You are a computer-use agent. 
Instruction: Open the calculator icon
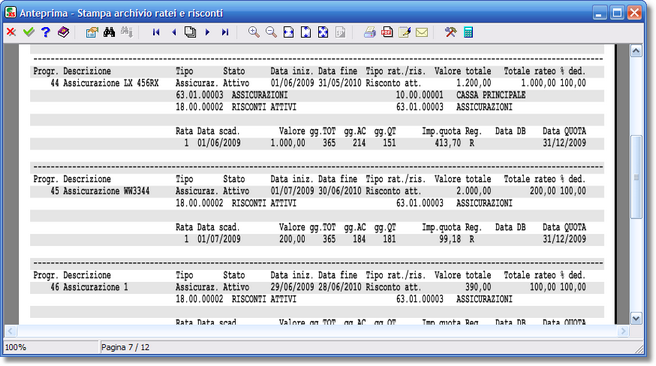click(x=468, y=32)
